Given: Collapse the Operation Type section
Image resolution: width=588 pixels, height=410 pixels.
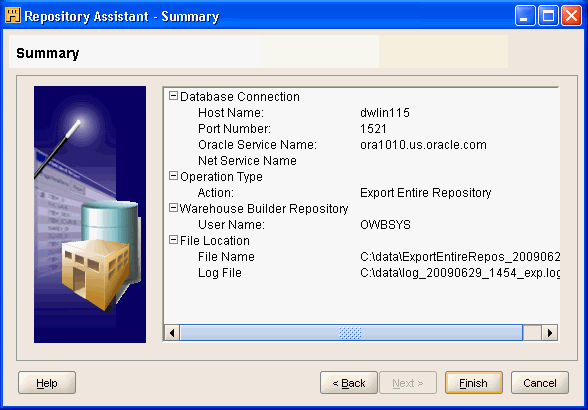Looking at the screenshot, I should pyautogui.click(x=173, y=176).
